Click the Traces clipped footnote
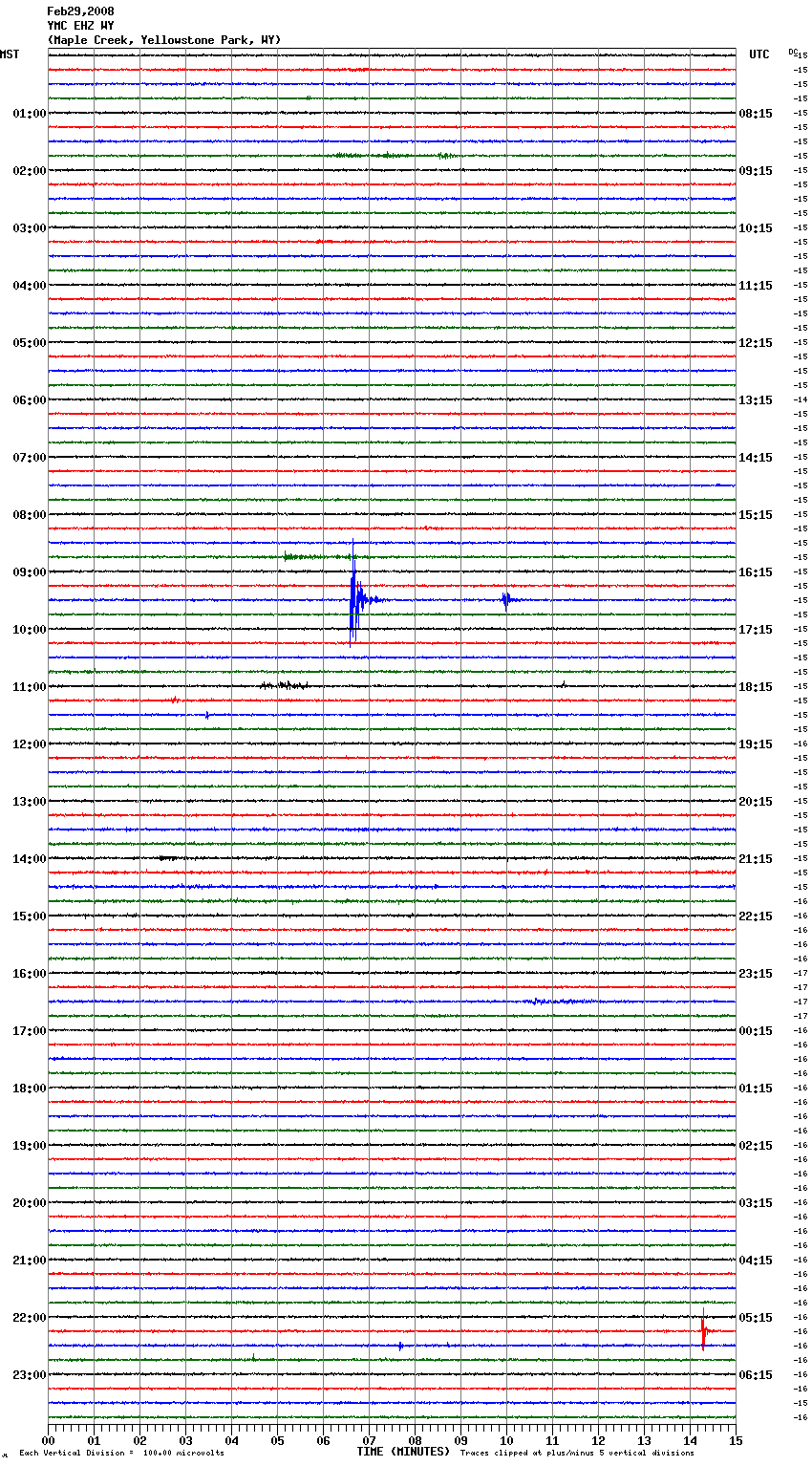This screenshot has width=812, height=1466. (x=577, y=1454)
